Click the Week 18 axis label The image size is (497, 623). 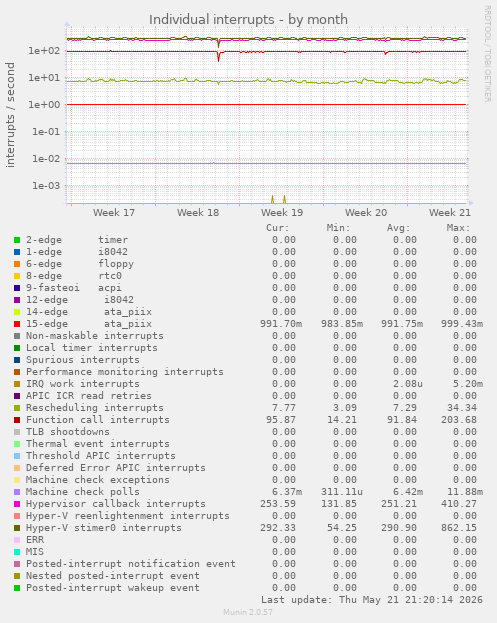[x=198, y=213]
